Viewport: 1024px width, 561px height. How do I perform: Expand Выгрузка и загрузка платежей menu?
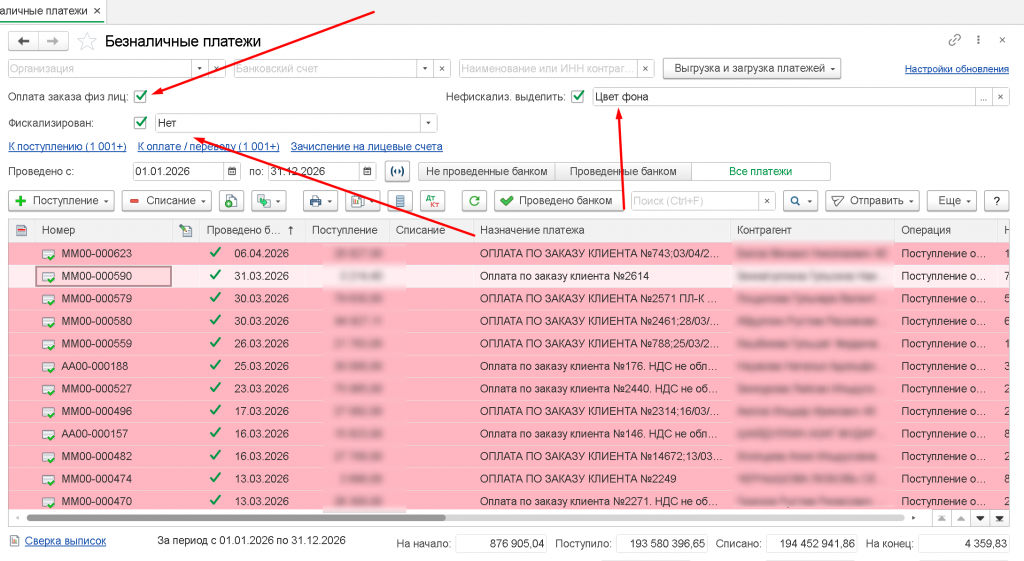pos(751,69)
